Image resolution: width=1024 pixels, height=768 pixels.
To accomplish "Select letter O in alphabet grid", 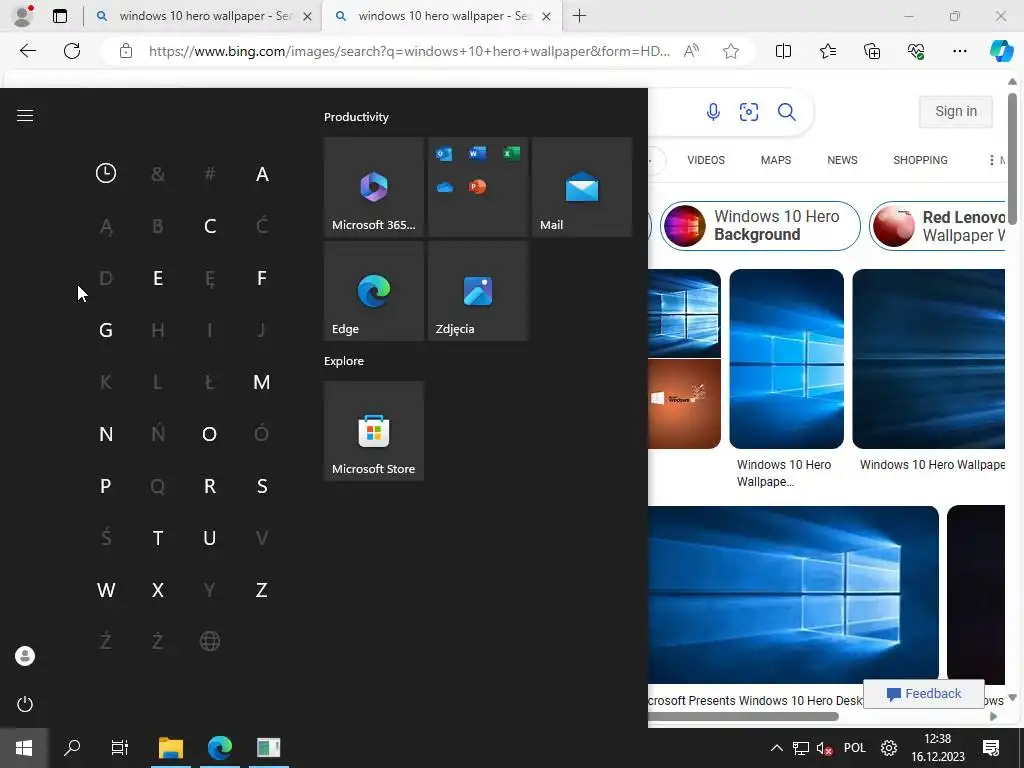I will click(x=210, y=434).
